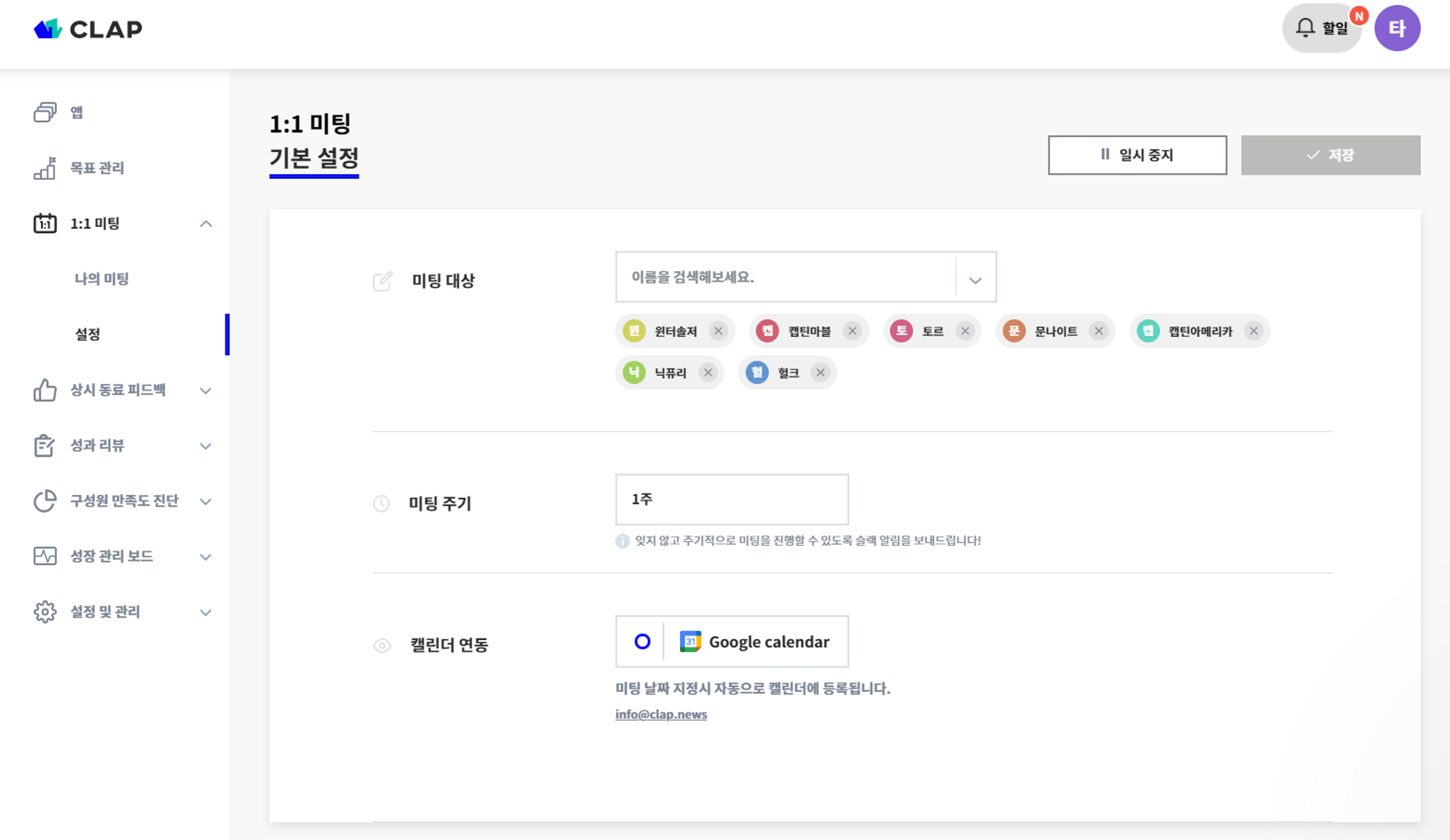Click the 앱 stacked-windows sidebar icon

coord(45,112)
